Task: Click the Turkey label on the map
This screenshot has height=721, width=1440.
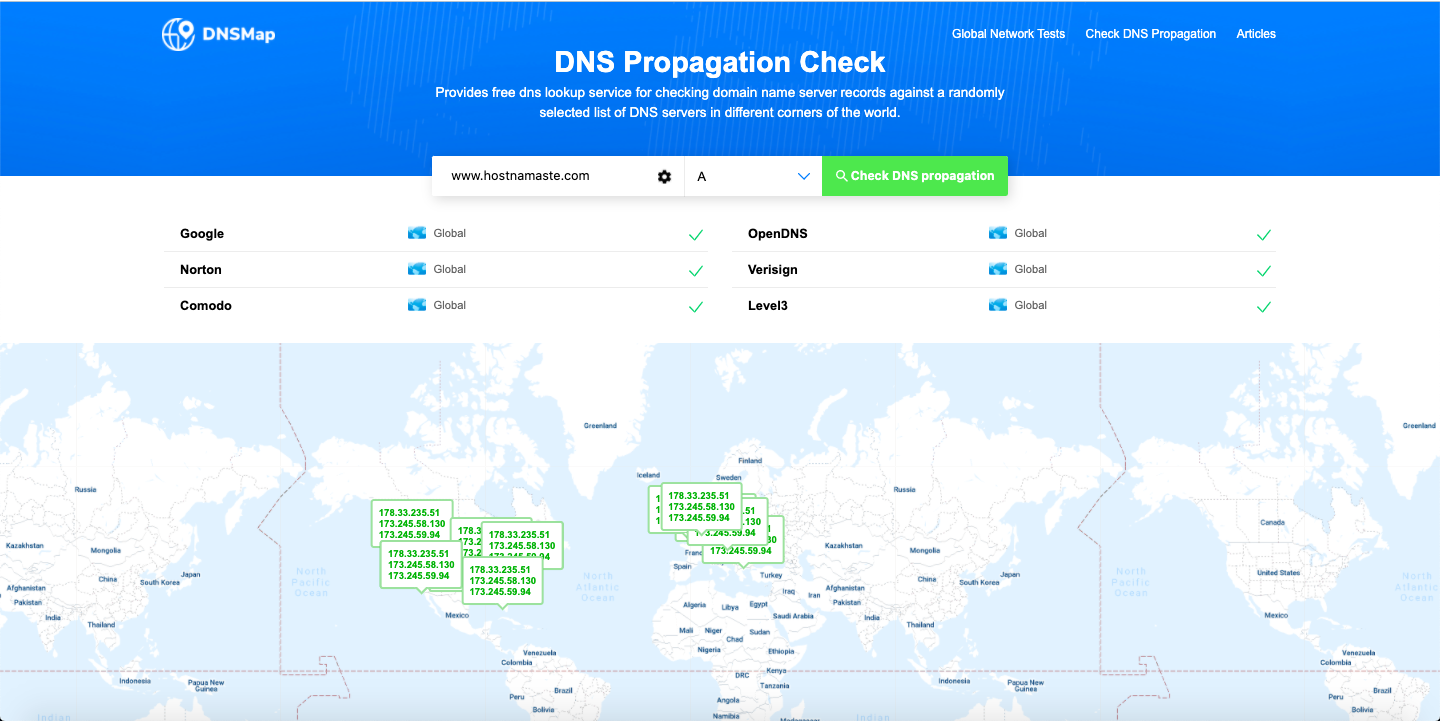Action: 771,575
